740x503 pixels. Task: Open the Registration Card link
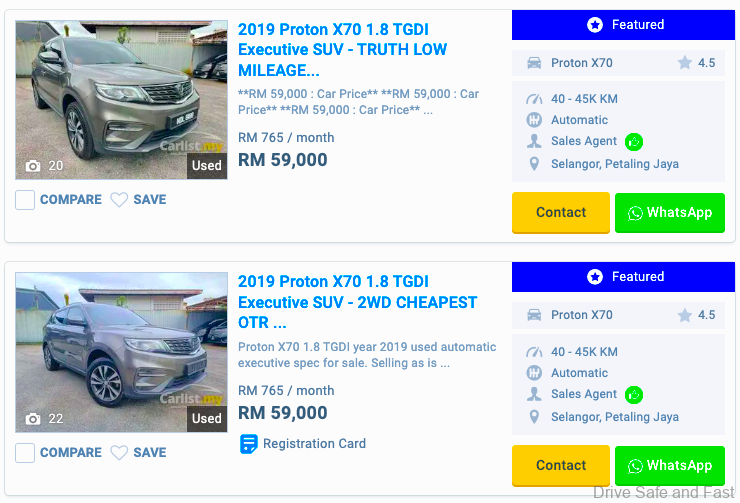click(x=314, y=444)
